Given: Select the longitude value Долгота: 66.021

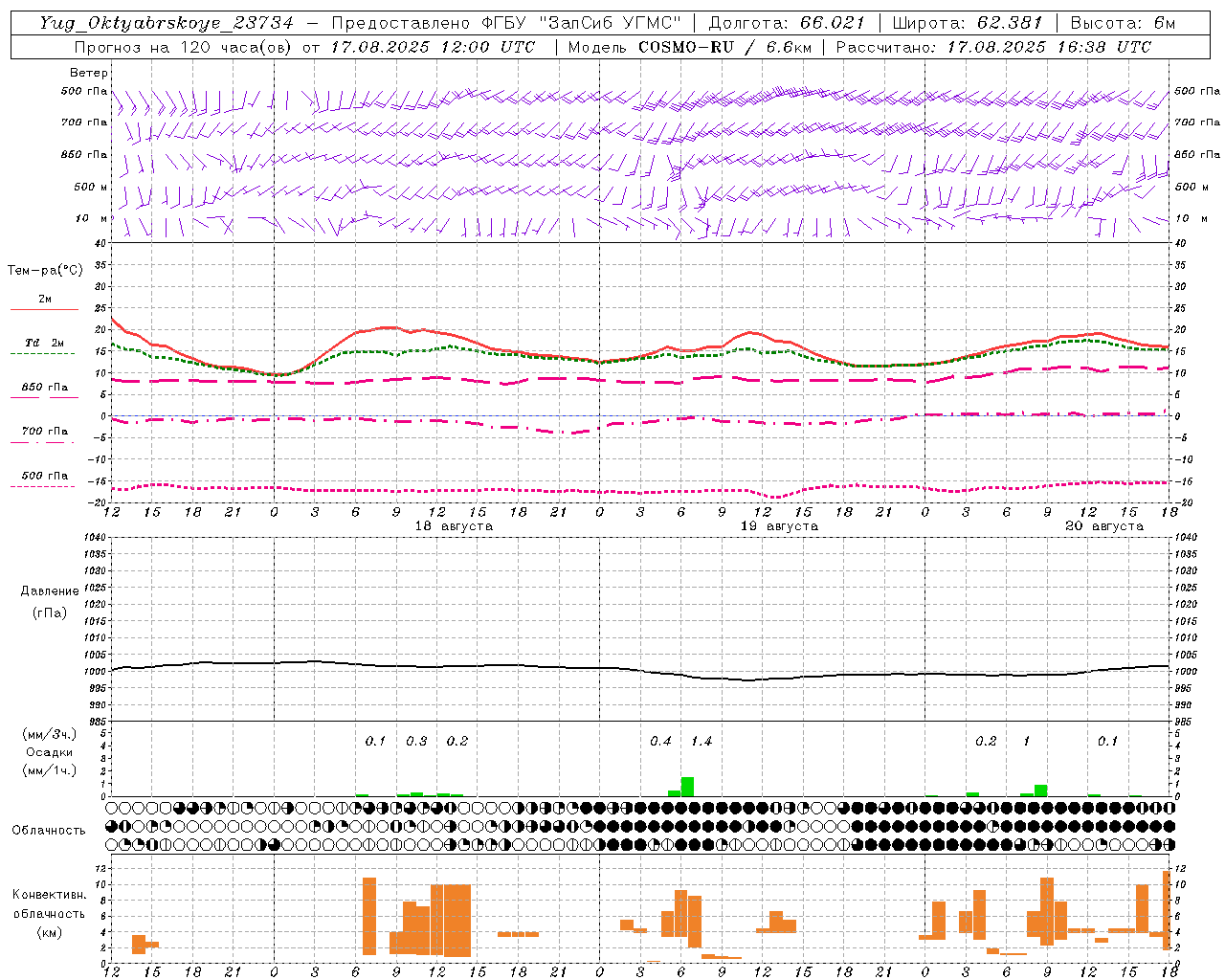Looking at the screenshot, I should 787,23.
